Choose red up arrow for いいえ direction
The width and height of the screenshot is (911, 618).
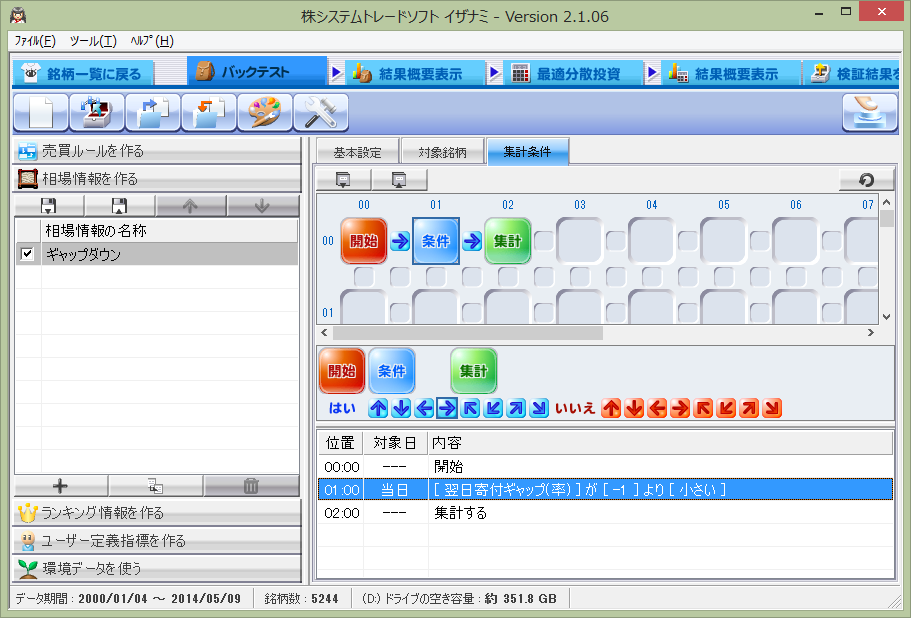[611, 408]
